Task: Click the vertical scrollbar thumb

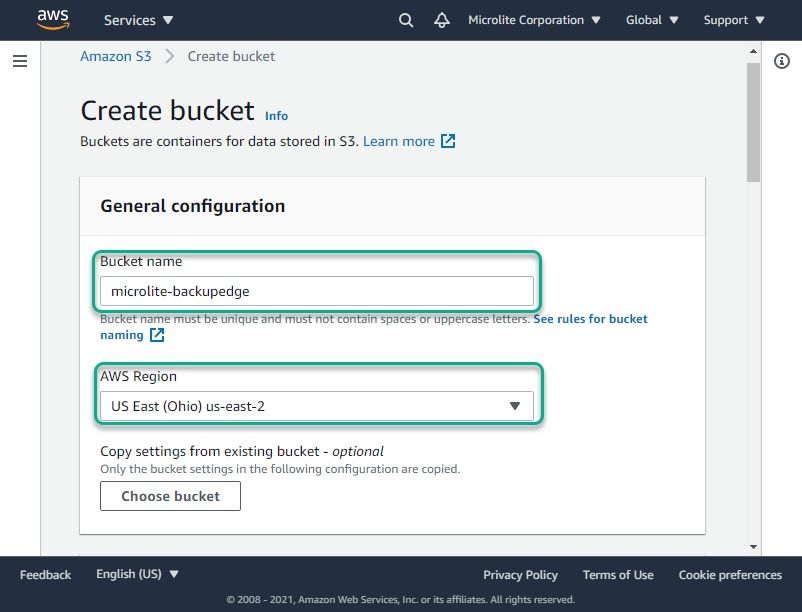Action: click(753, 123)
